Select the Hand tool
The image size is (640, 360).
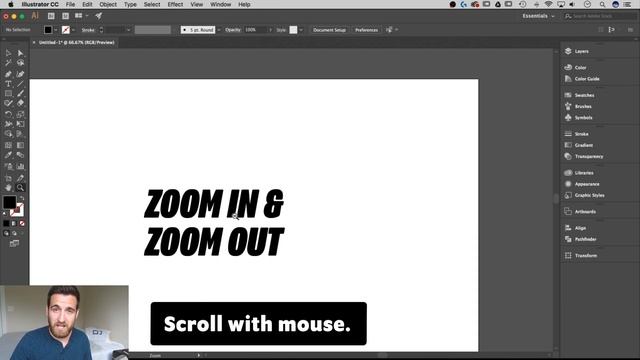coord(8,188)
